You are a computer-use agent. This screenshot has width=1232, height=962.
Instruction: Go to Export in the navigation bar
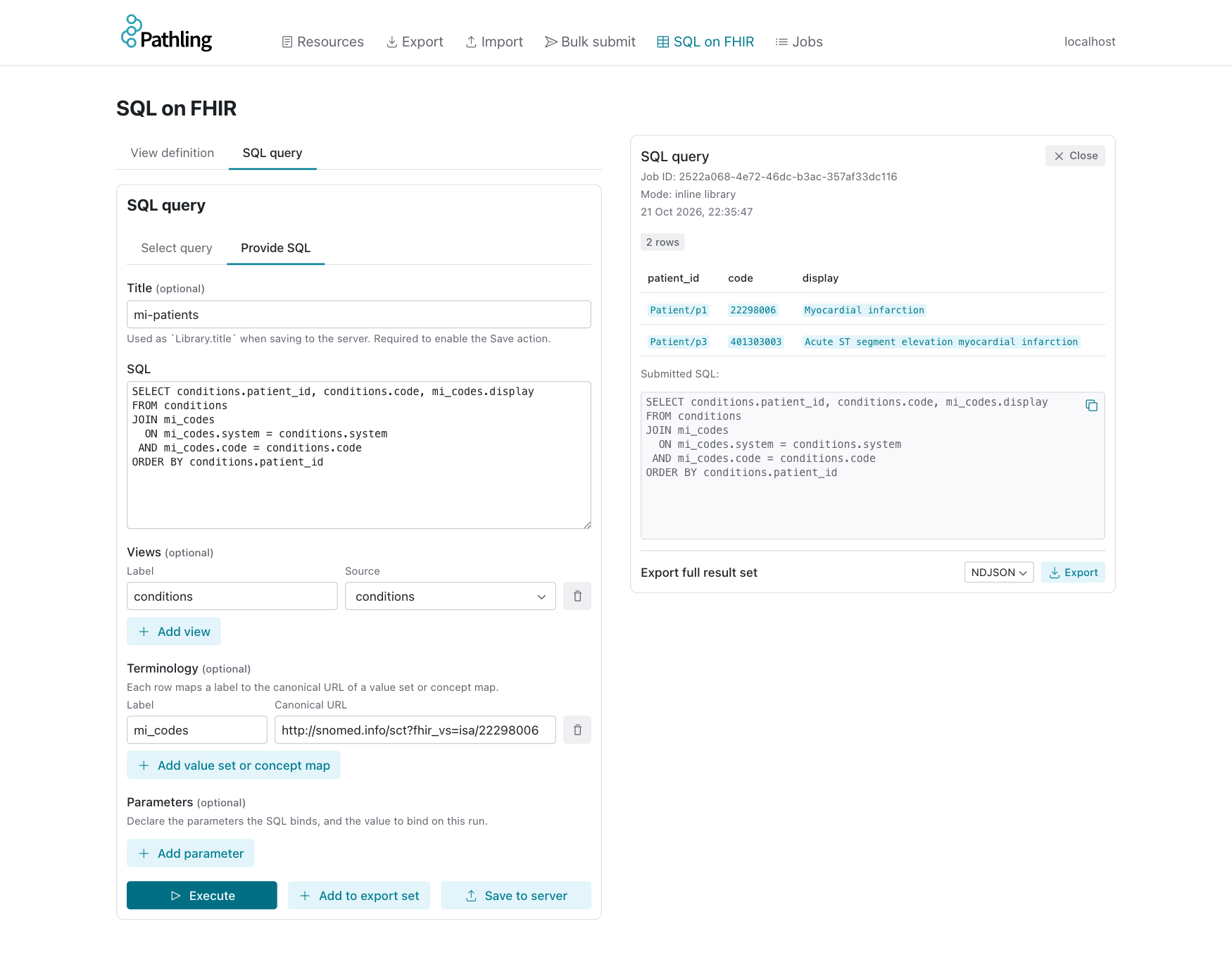[415, 42]
